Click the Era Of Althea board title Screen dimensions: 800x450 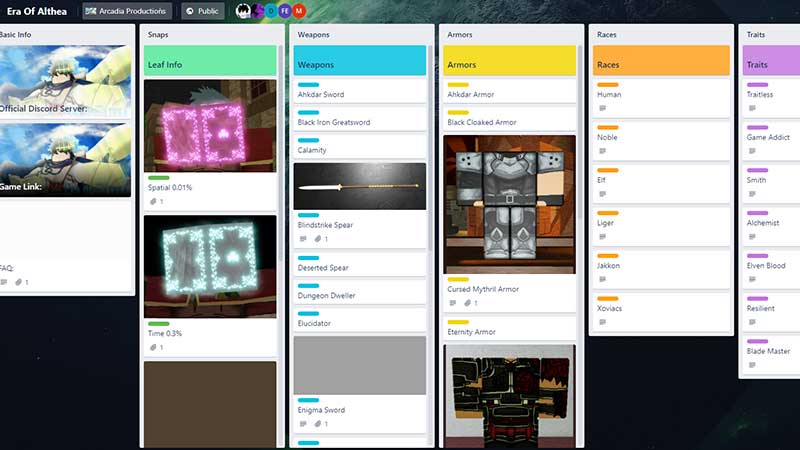(x=37, y=11)
